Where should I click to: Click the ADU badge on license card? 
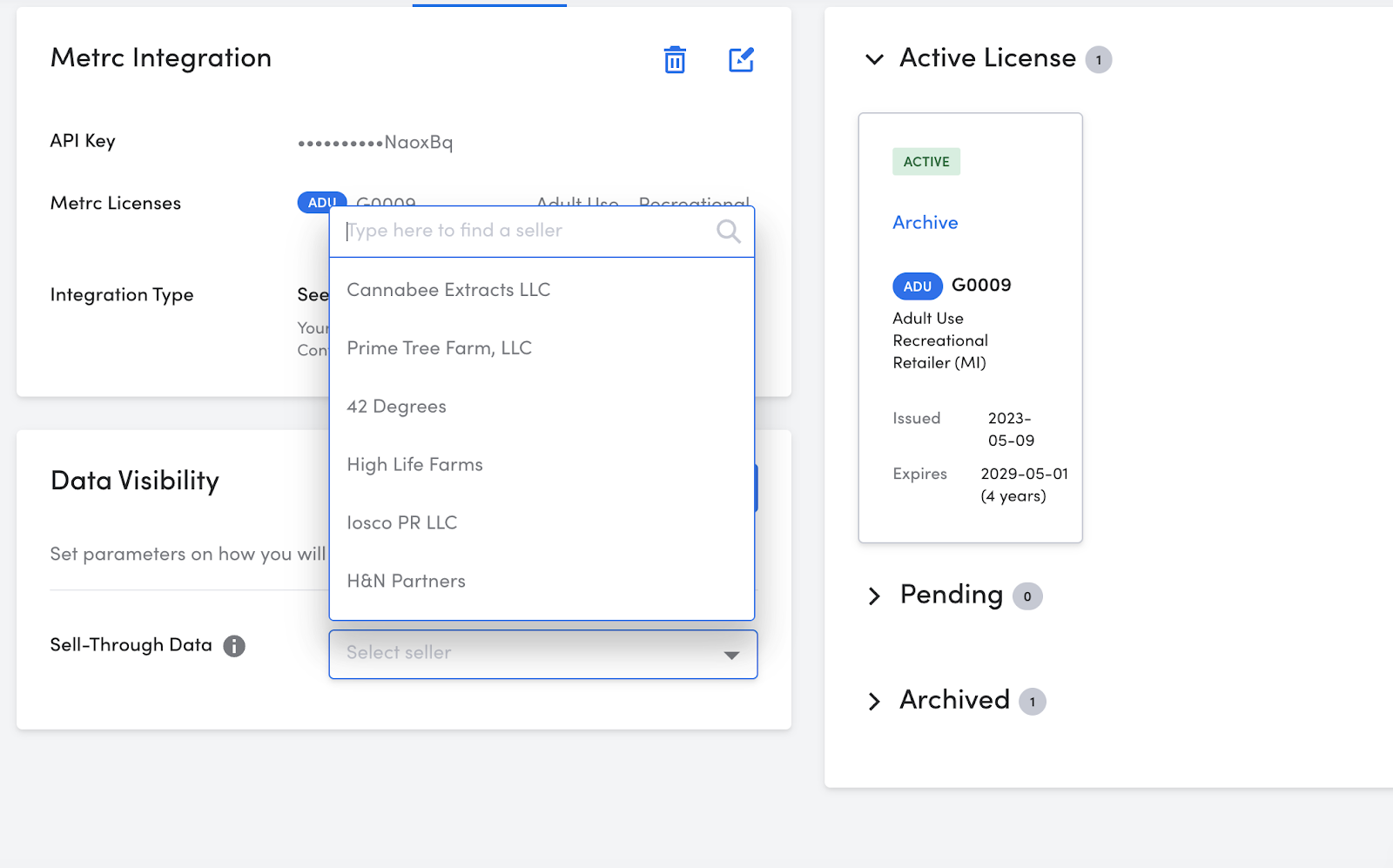click(x=918, y=286)
